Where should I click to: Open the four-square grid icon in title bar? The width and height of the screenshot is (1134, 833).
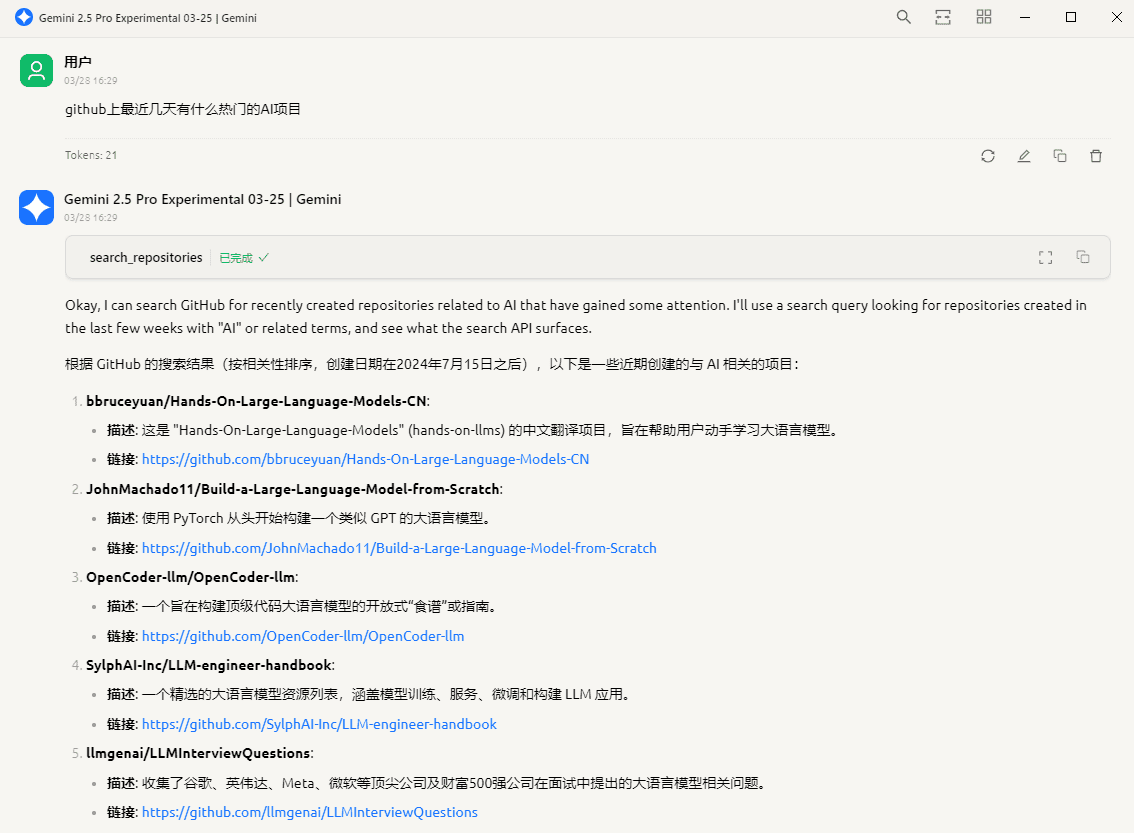pos(984,17)
